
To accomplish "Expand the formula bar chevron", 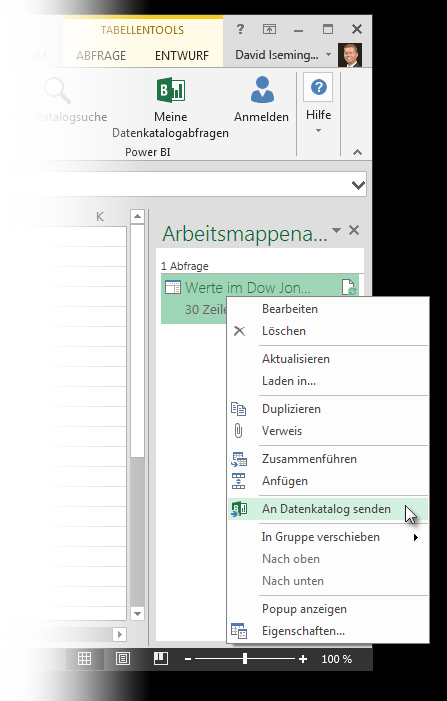I will [x=358, y=185].
